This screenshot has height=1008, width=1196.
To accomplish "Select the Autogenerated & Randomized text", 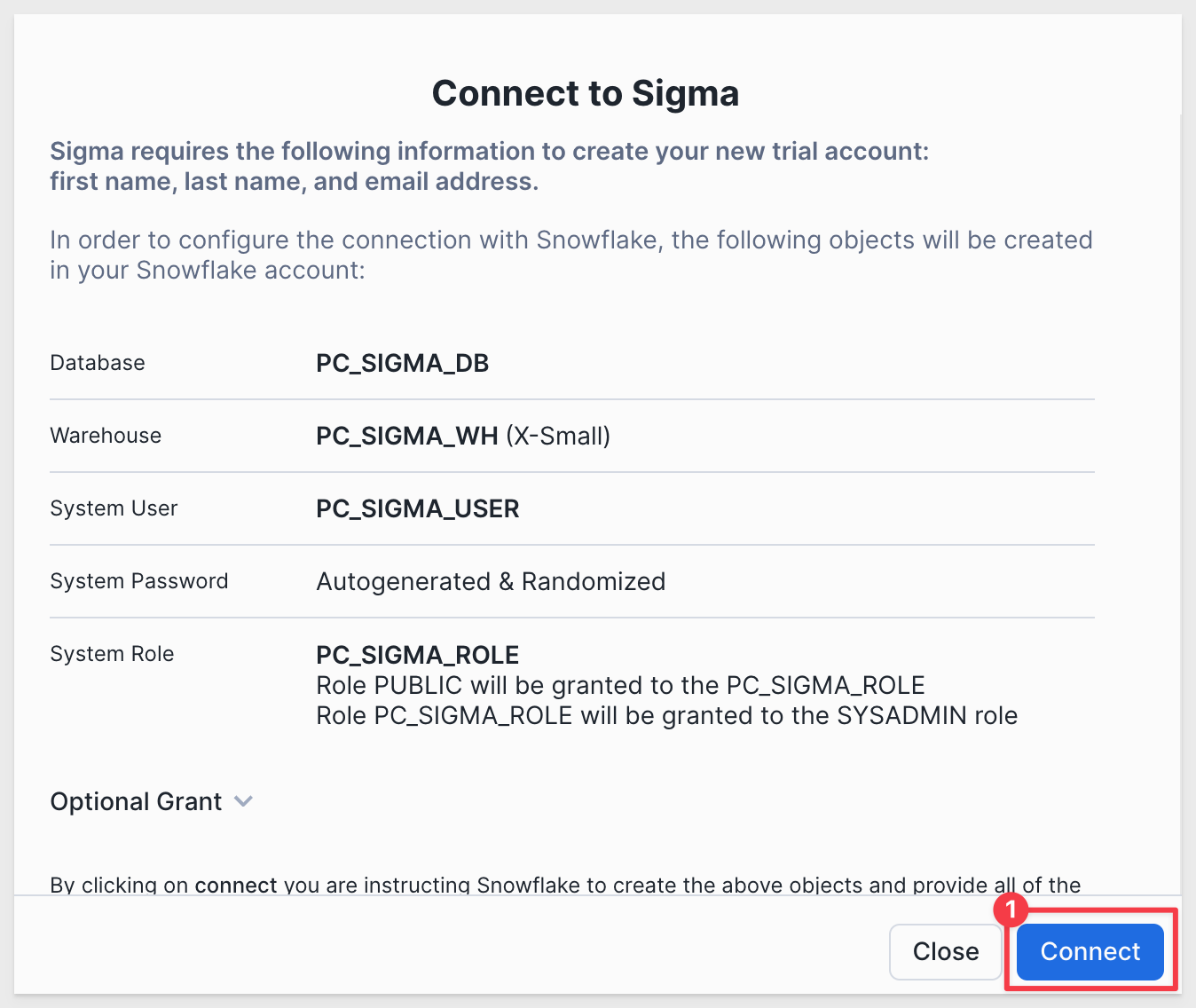I will 491,581.
